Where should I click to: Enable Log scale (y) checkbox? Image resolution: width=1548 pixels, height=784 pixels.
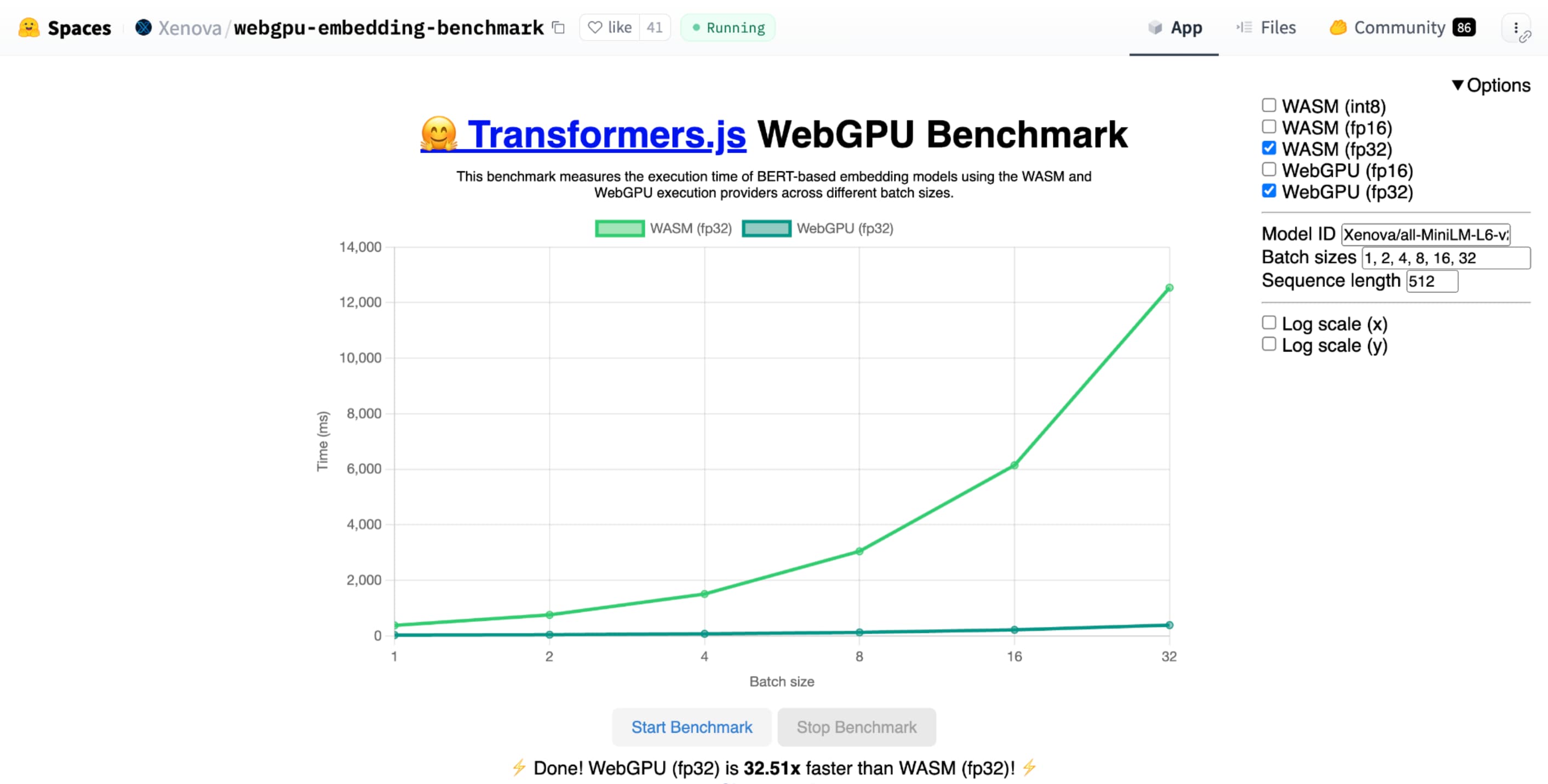pyautogui.click(x=1267, y=344)
